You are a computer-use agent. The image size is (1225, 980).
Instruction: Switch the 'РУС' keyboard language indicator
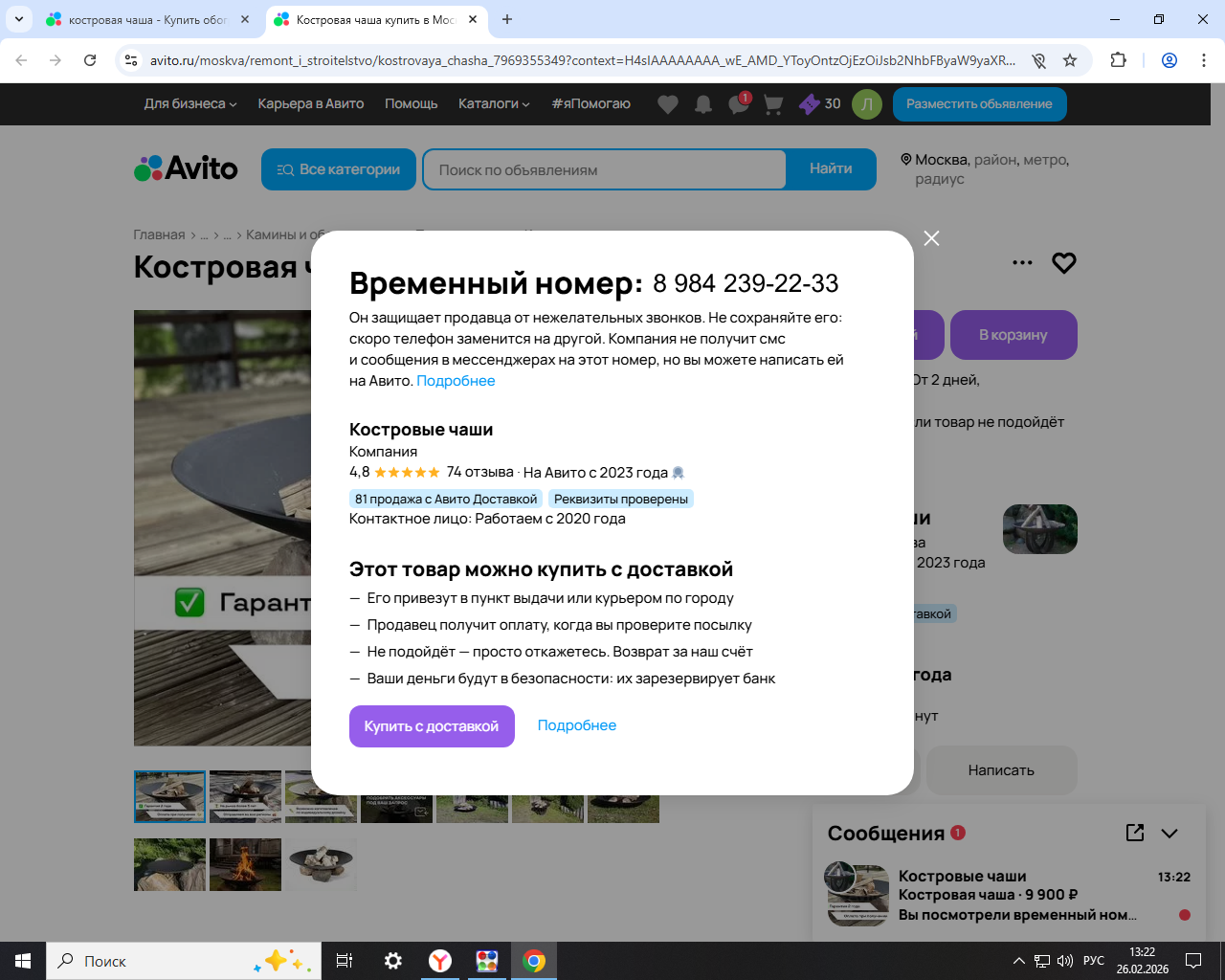pos(1094,961)
